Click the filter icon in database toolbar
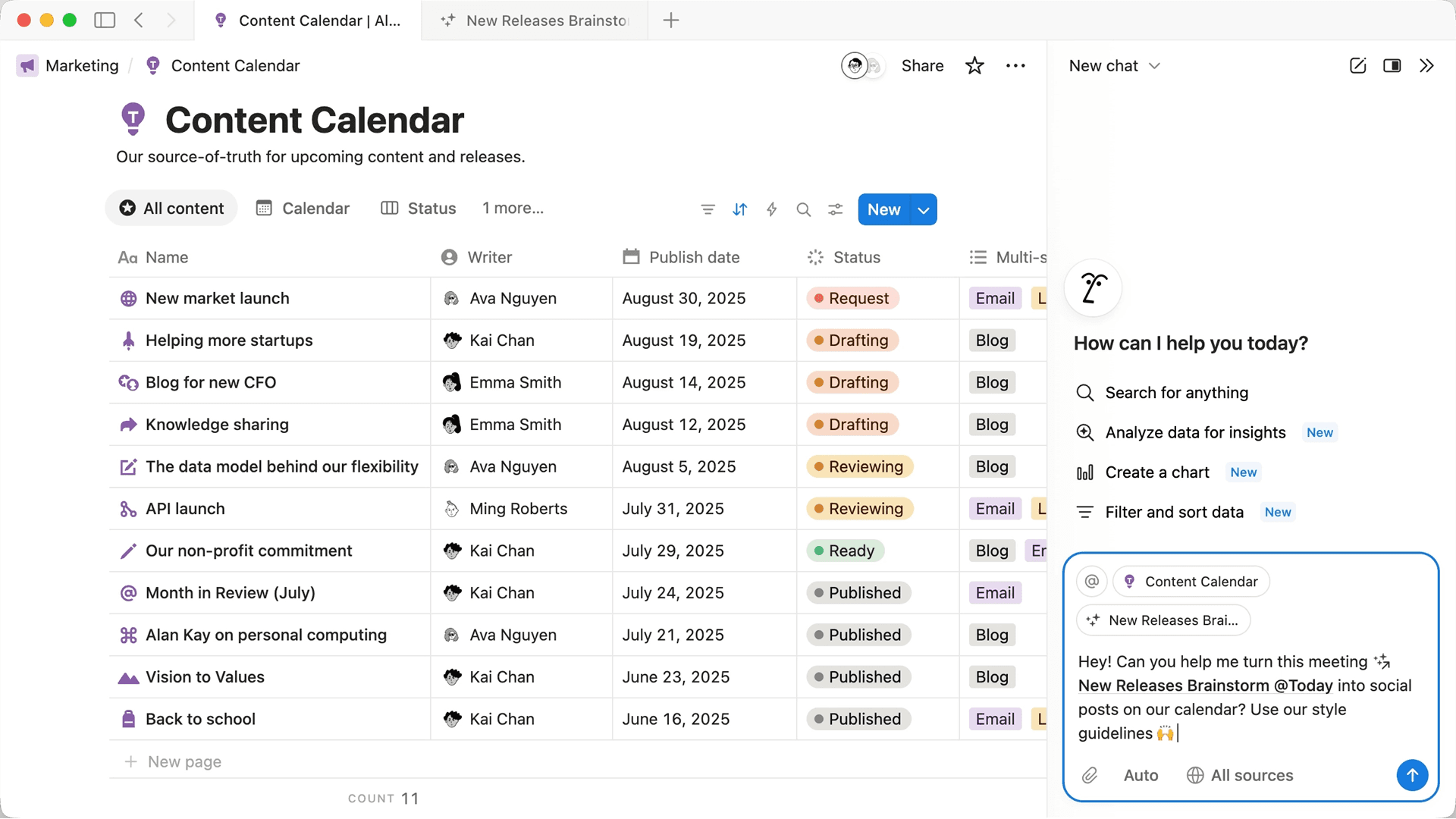 point(708,209)
